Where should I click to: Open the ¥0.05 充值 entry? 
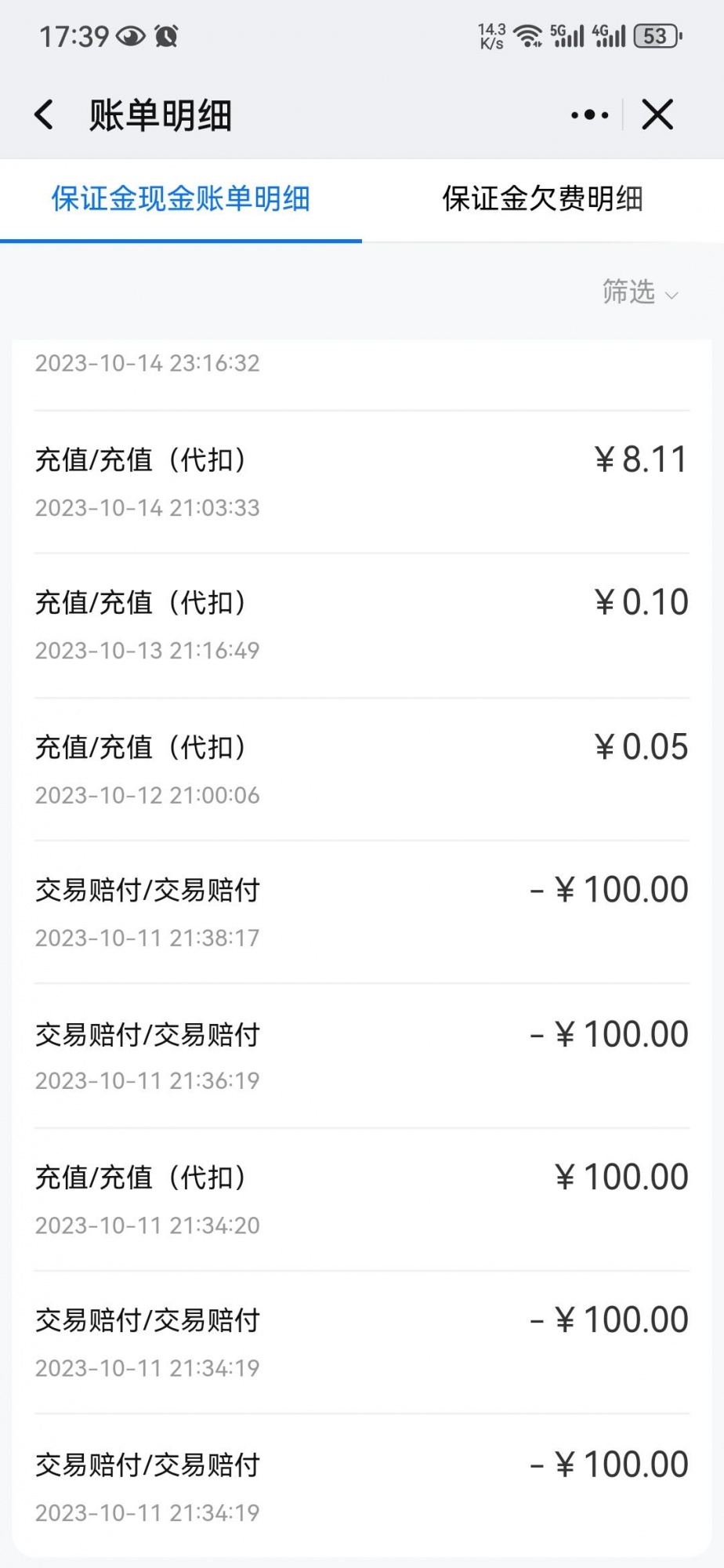pos(362,769)
